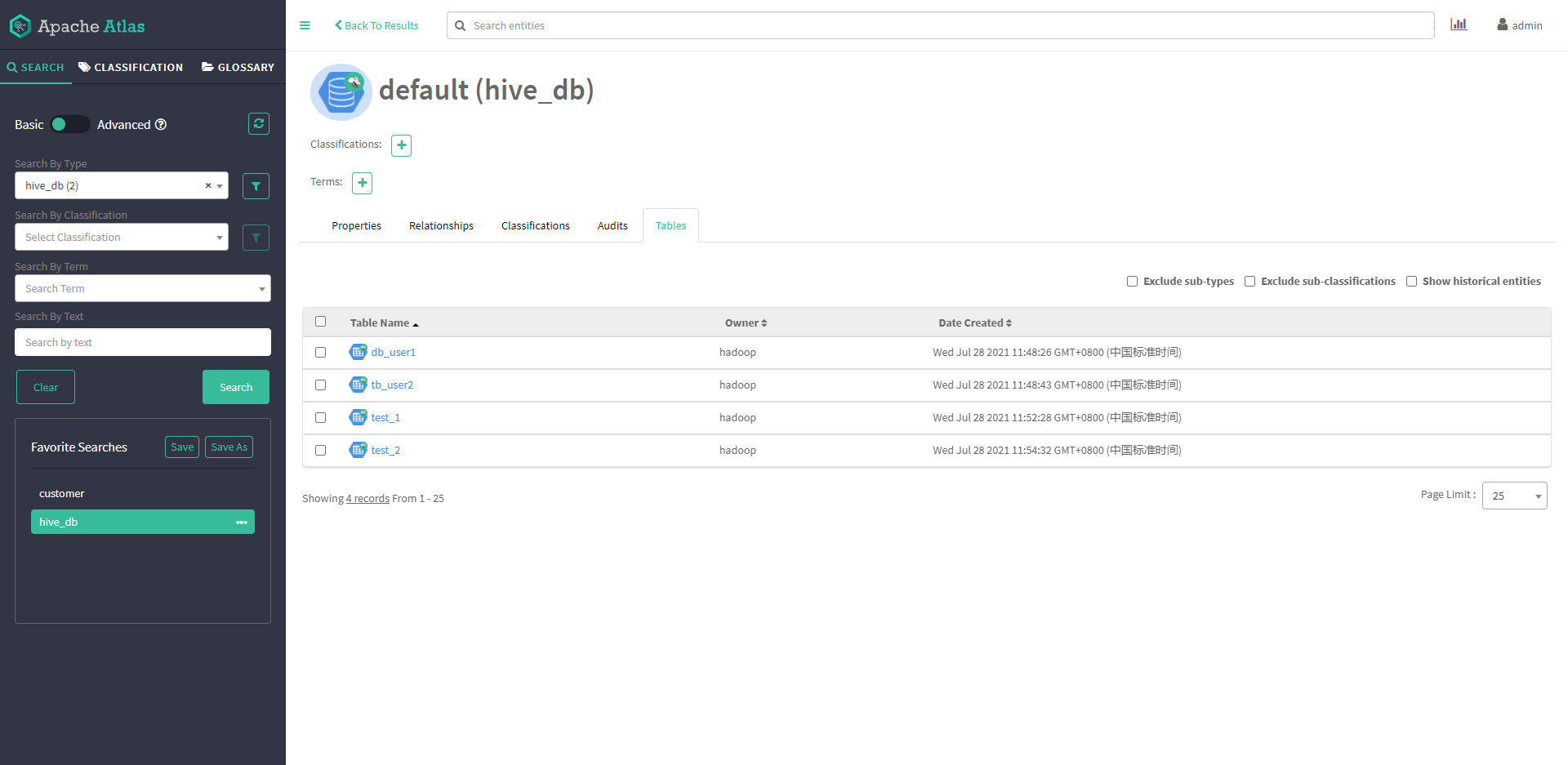Screen dimensions: 1568x765
Task: Open the entity Classifications tab
Action: coord(536,225)
